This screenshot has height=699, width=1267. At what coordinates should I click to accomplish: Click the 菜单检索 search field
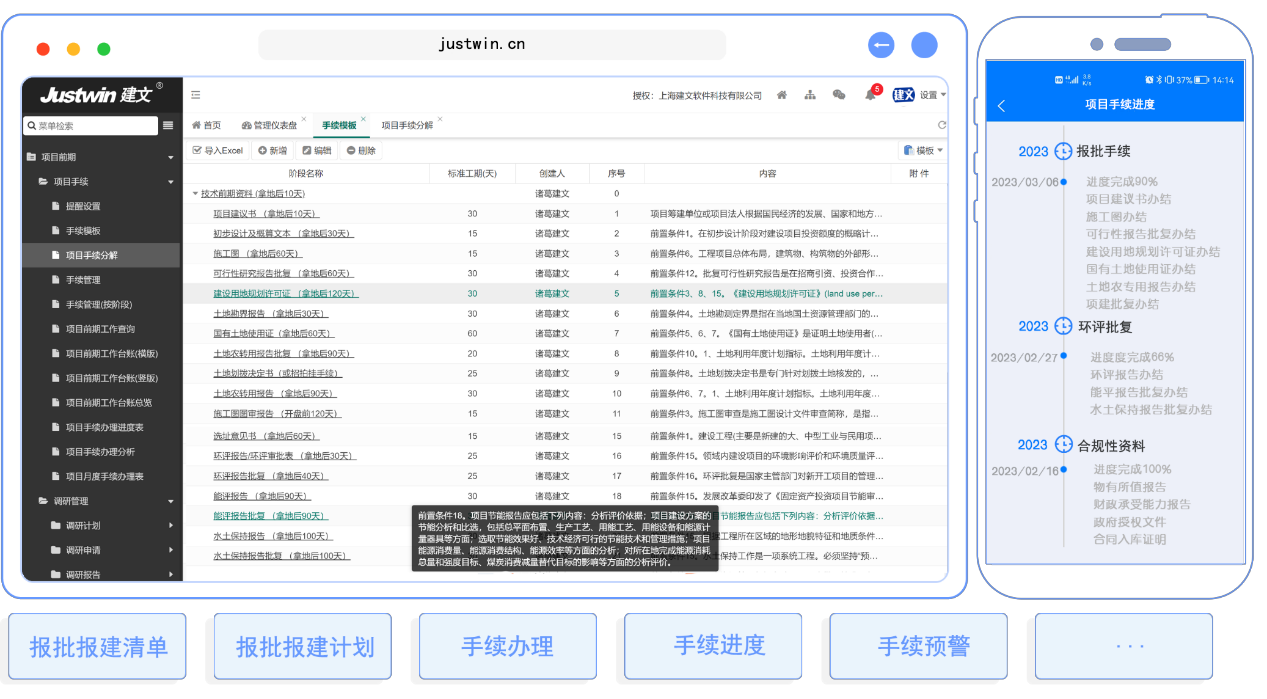click(x=90, y=126)
